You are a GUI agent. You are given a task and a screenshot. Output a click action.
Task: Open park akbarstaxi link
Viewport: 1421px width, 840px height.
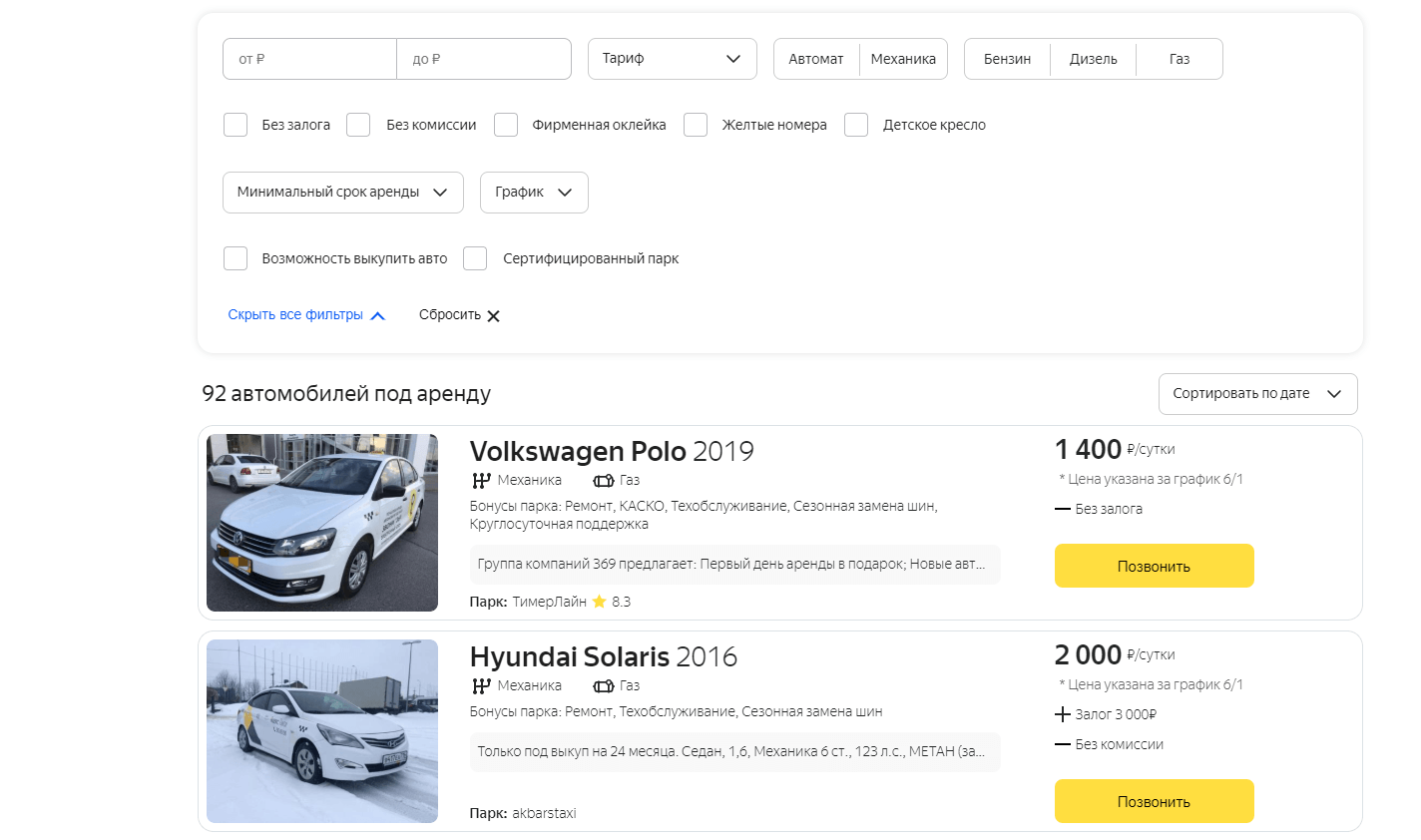(x=545, y=813)
